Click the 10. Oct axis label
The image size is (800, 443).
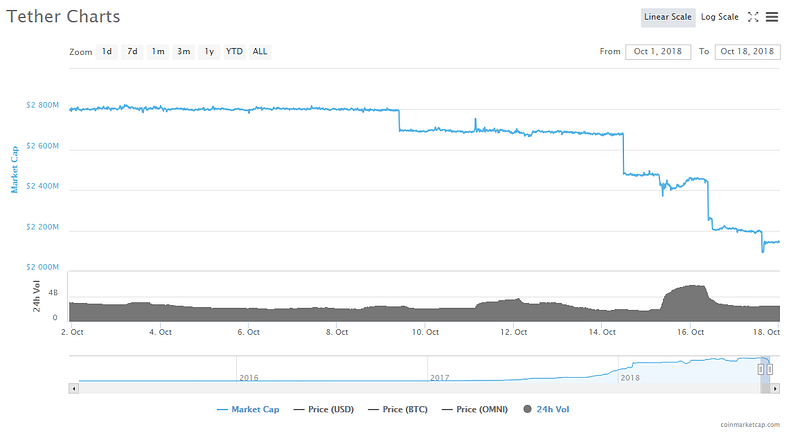coord(425,332)
